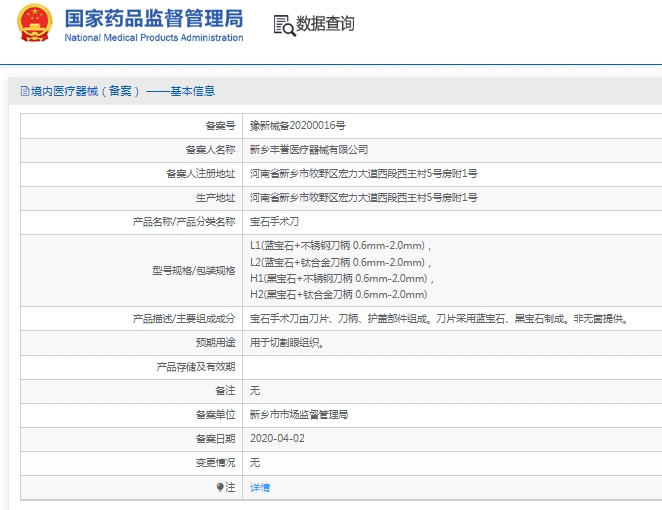Select the H2(黑宝石+钛合金刀柄) spec line

pyautogui.click(x=339, y=295)
